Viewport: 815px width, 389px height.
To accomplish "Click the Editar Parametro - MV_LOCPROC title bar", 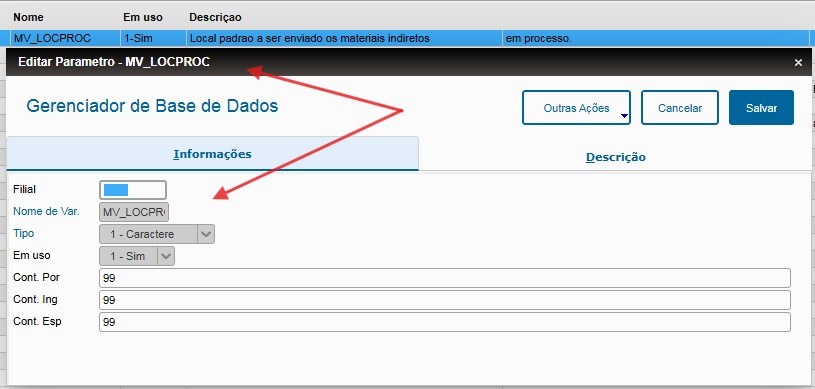I will (x=409, y=62).
